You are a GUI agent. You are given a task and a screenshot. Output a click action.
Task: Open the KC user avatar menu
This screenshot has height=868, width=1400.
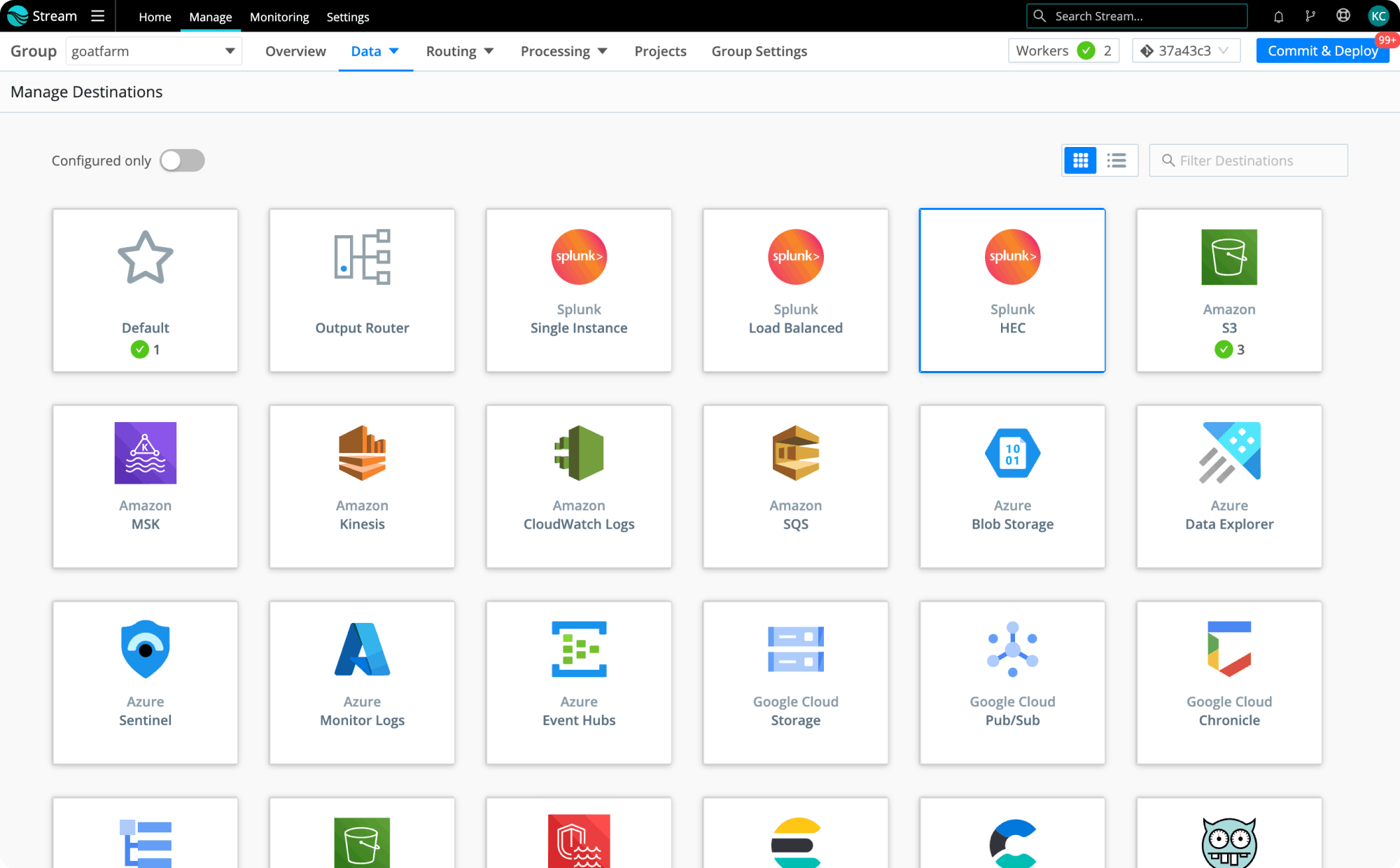click(1378, 16)
